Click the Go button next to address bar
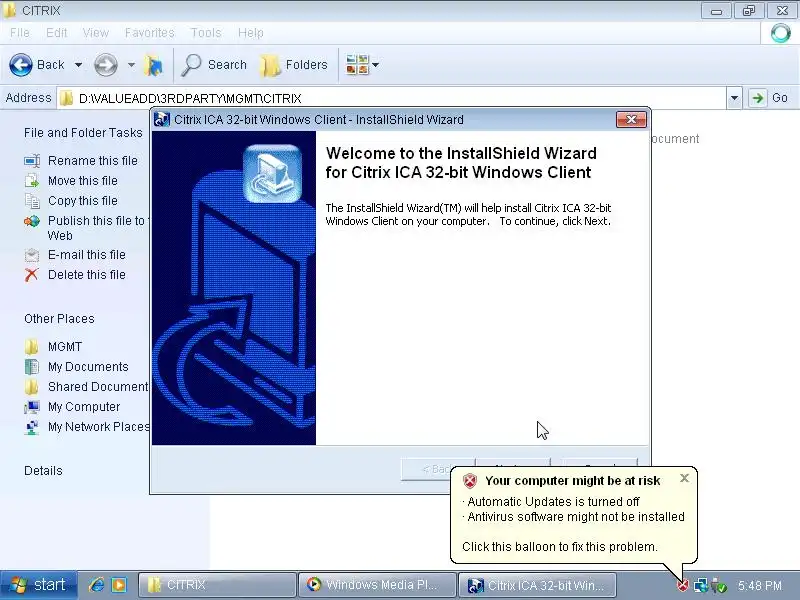Viewport: 800px width, 600px height. pyautogui.click(x=770, y=98)
